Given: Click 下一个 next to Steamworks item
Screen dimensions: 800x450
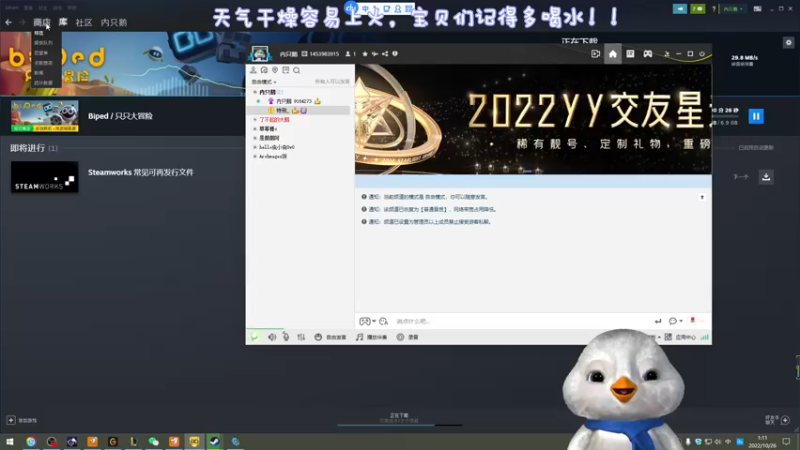Looking at the screenshot, I should [x=741, y=177].
